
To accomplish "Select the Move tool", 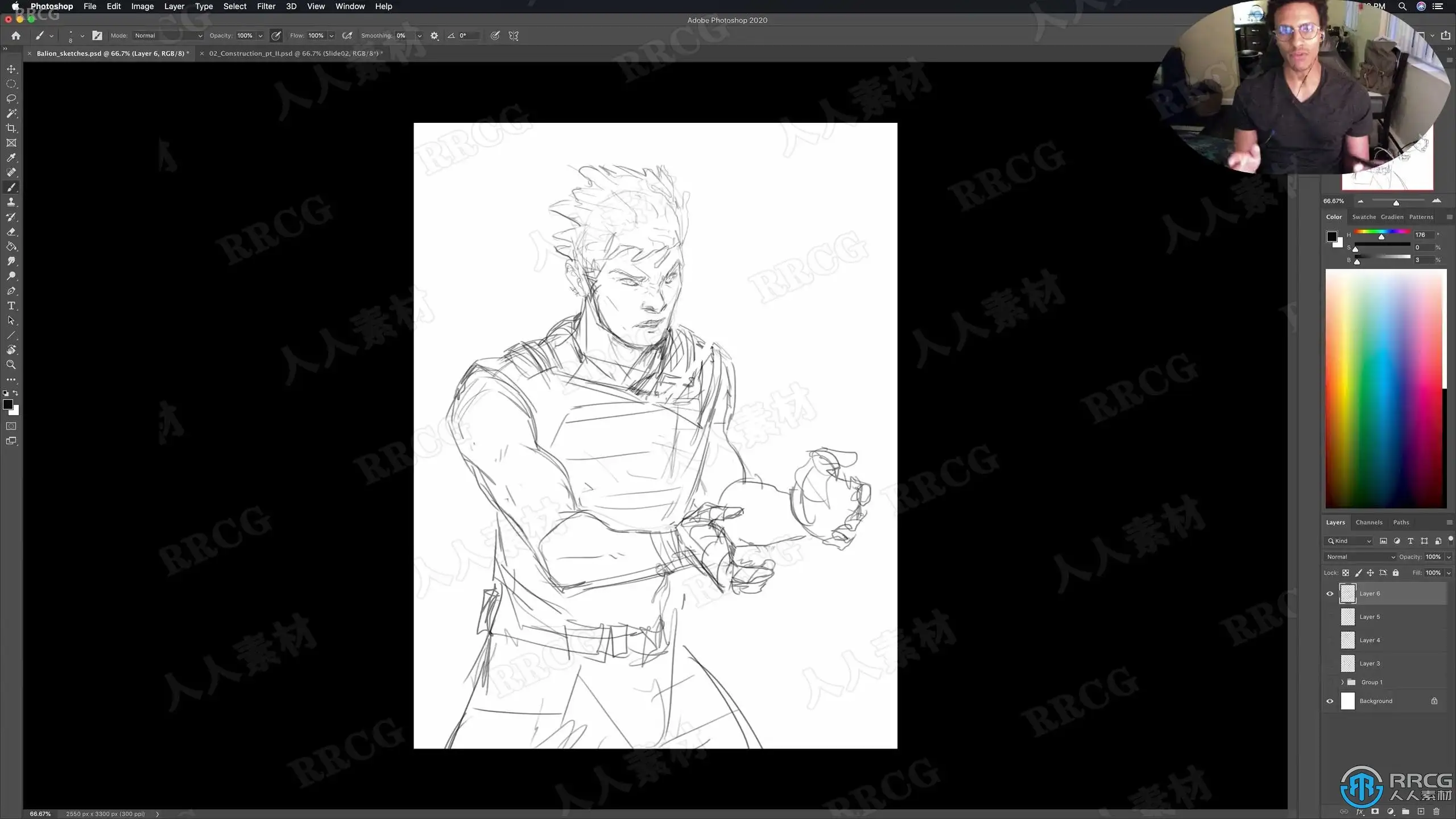I will (11, 69).
